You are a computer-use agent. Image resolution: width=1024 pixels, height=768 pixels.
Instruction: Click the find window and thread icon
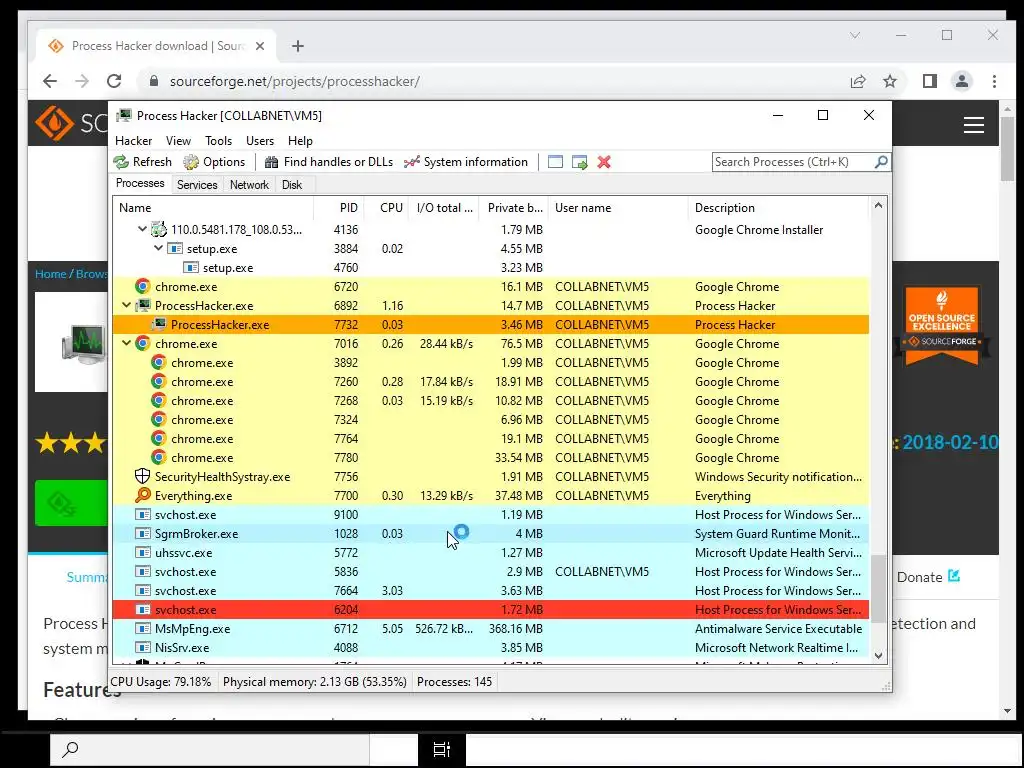[579, 162]
